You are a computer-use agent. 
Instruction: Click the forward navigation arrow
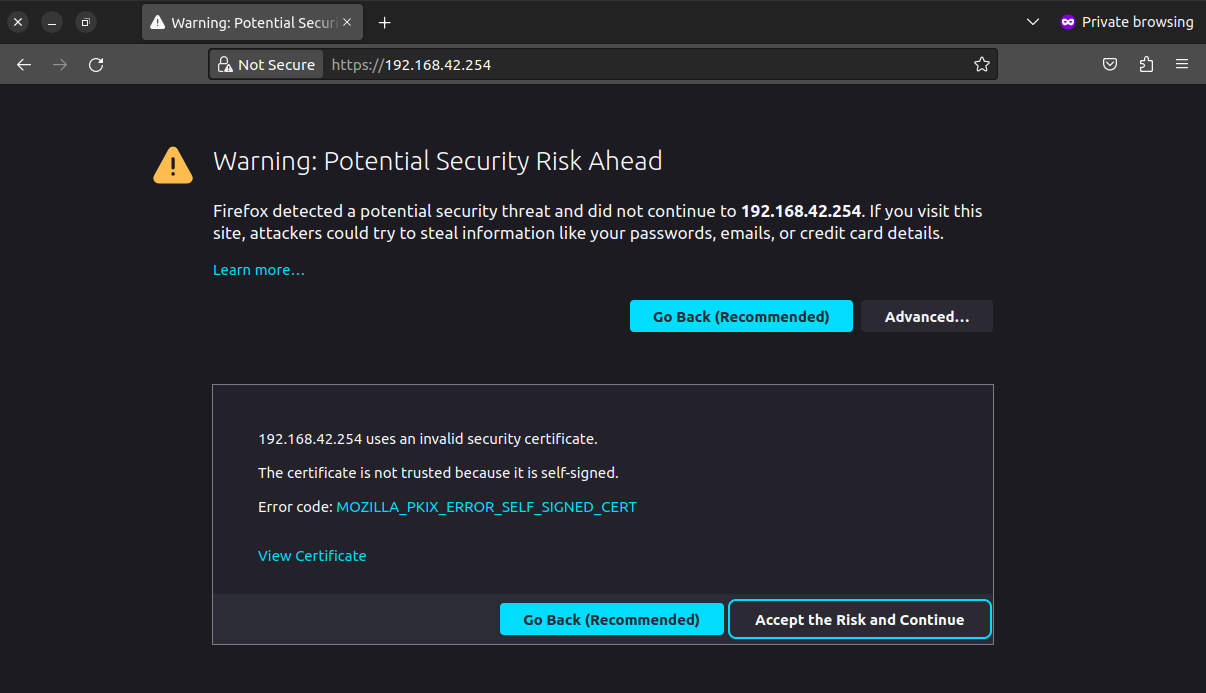tap(60, 64)
